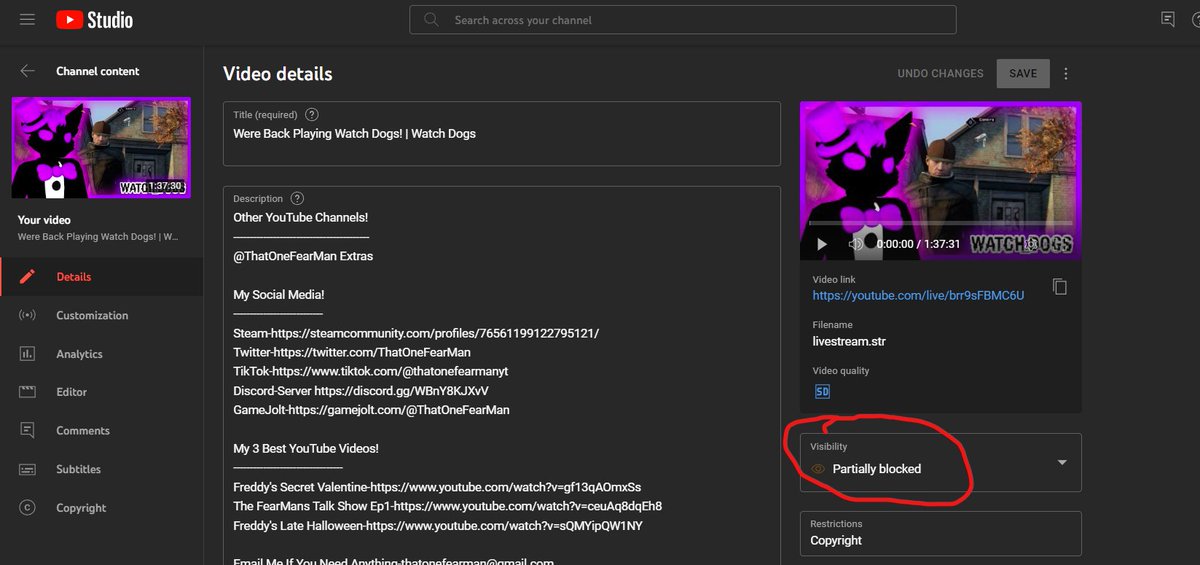
Task: Click the Customization live icon
Action: click(28, 315)
